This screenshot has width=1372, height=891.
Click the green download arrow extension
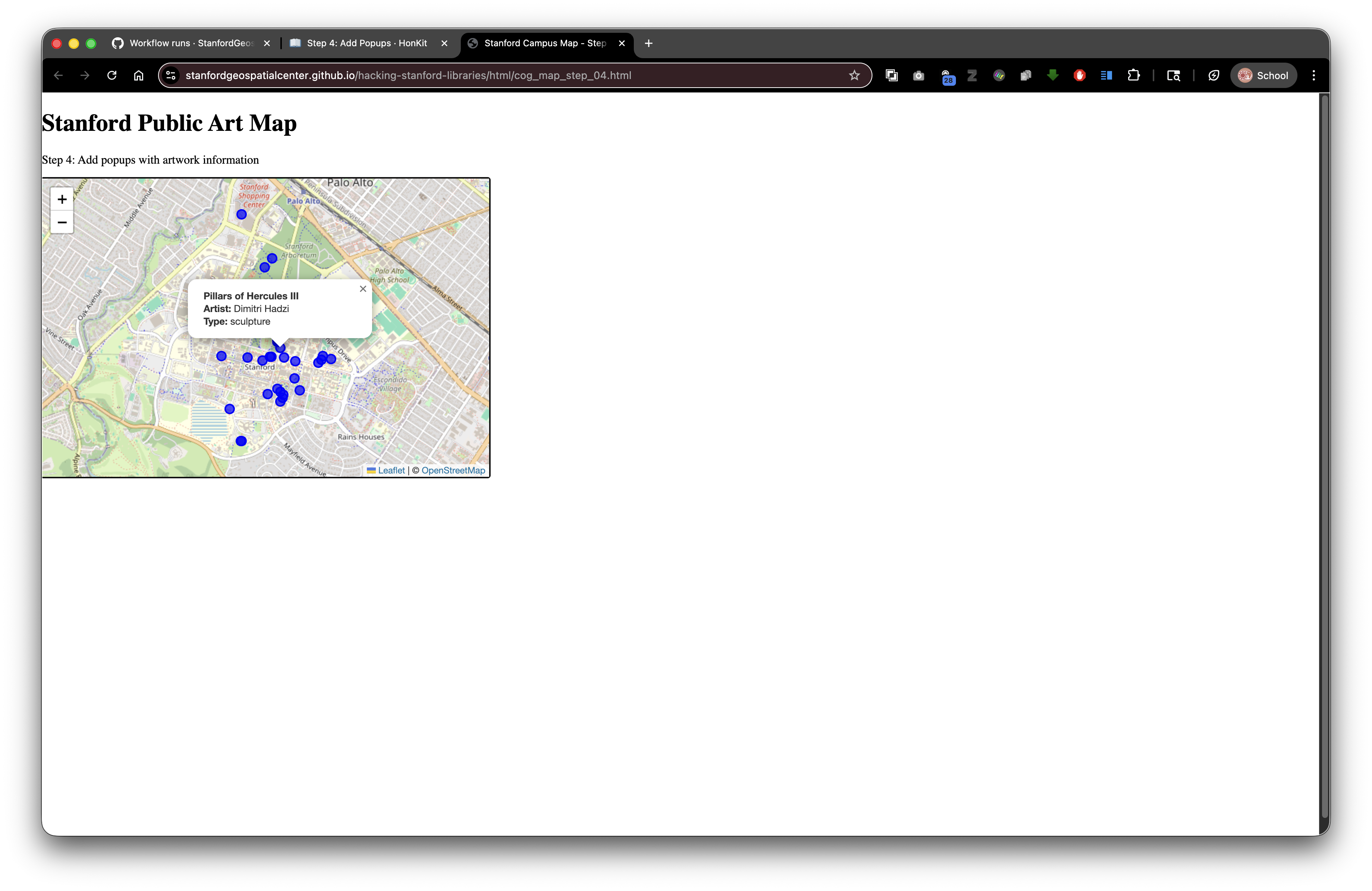tap(1052, 75)
